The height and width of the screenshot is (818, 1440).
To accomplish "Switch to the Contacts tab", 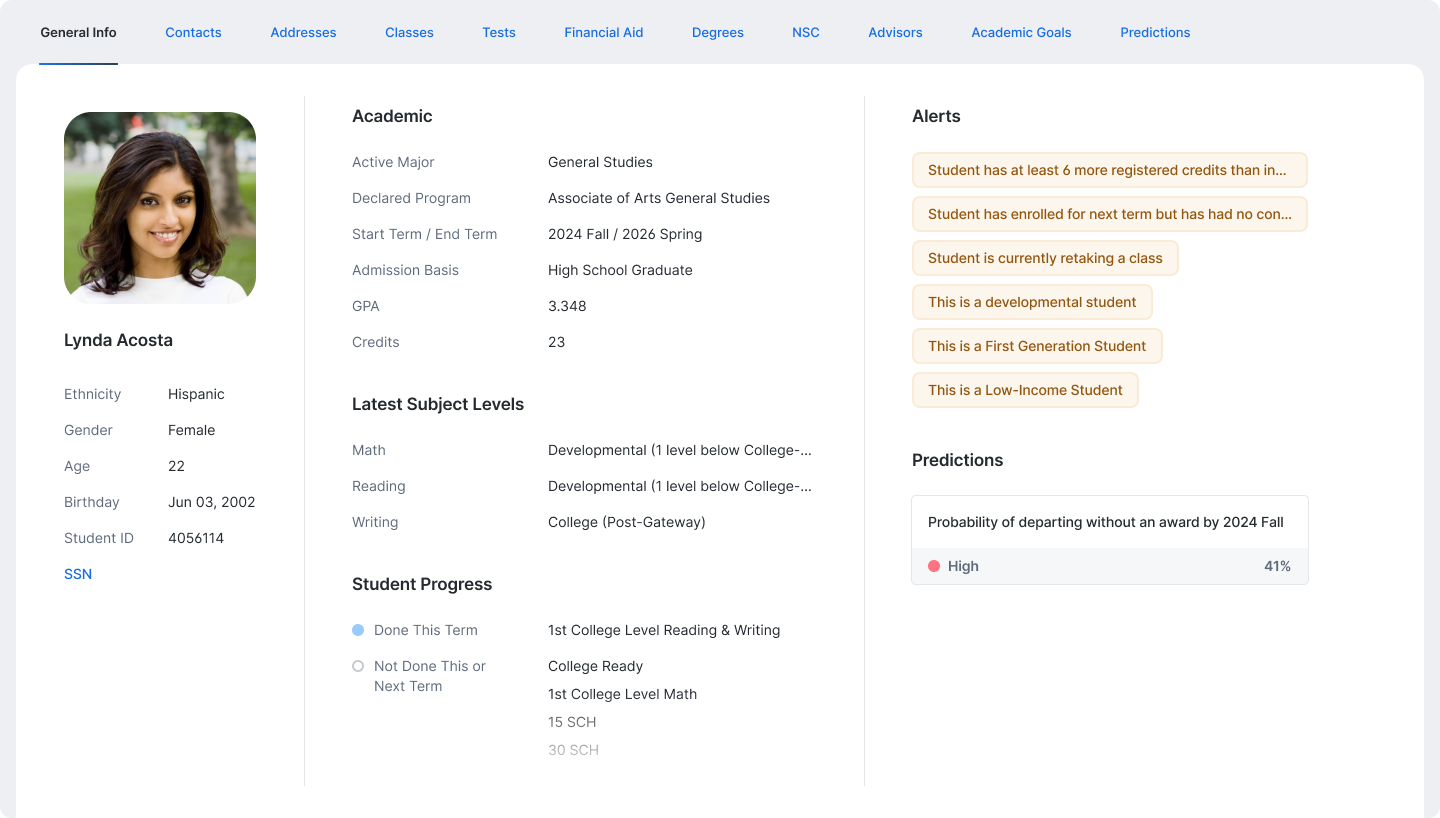I will click(193, 32).
